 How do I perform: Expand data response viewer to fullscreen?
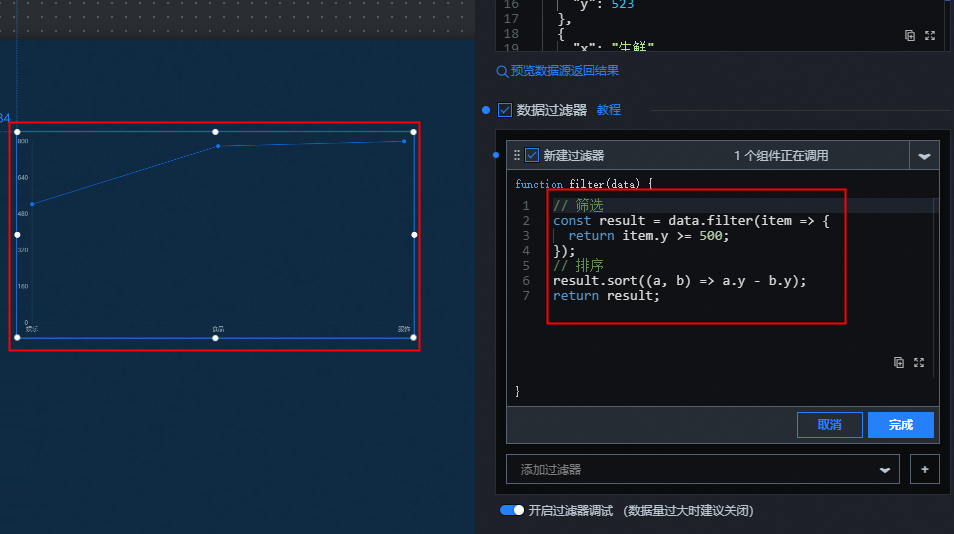coord(930,35)
